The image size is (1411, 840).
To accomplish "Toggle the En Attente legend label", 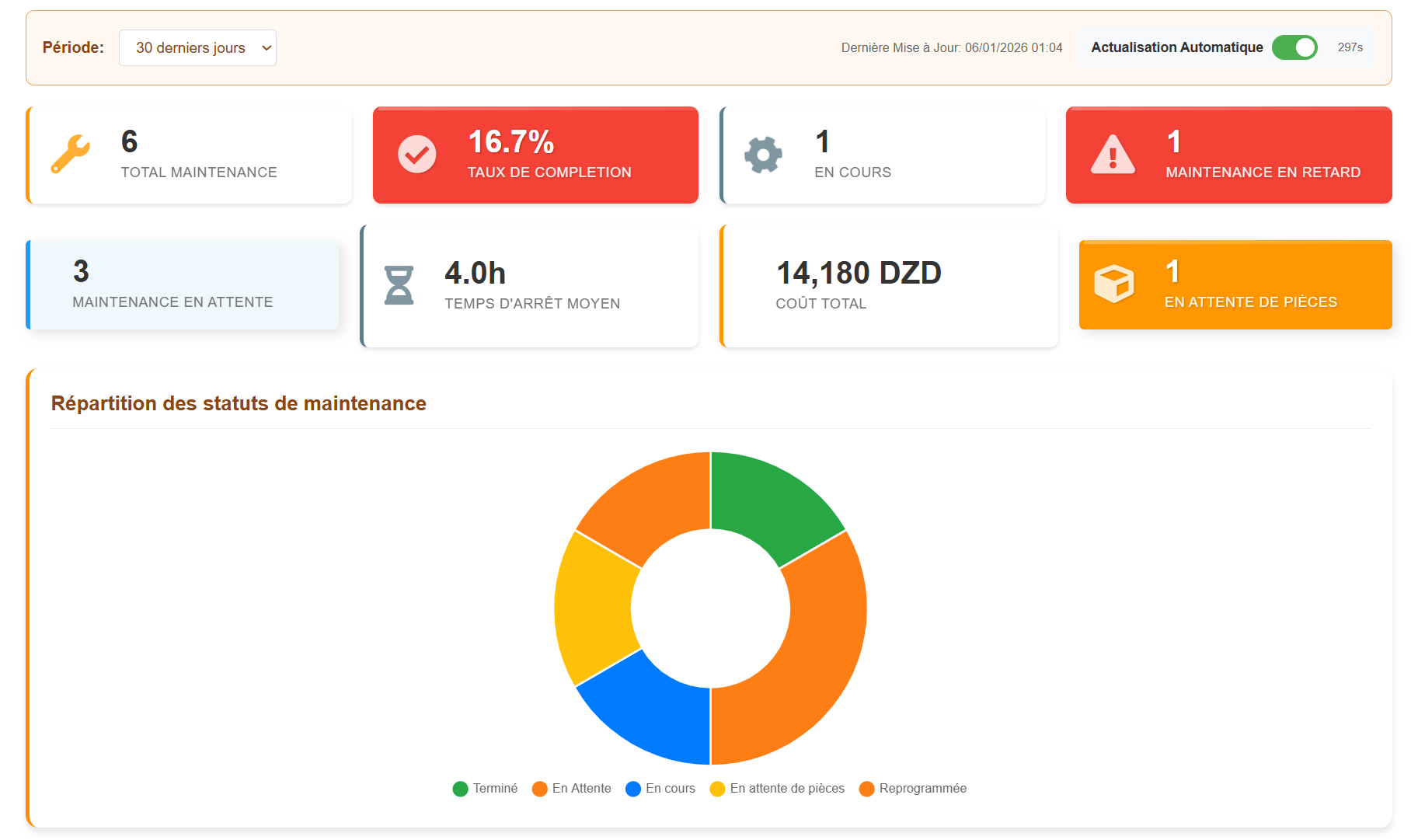I will tap(581, 789).
